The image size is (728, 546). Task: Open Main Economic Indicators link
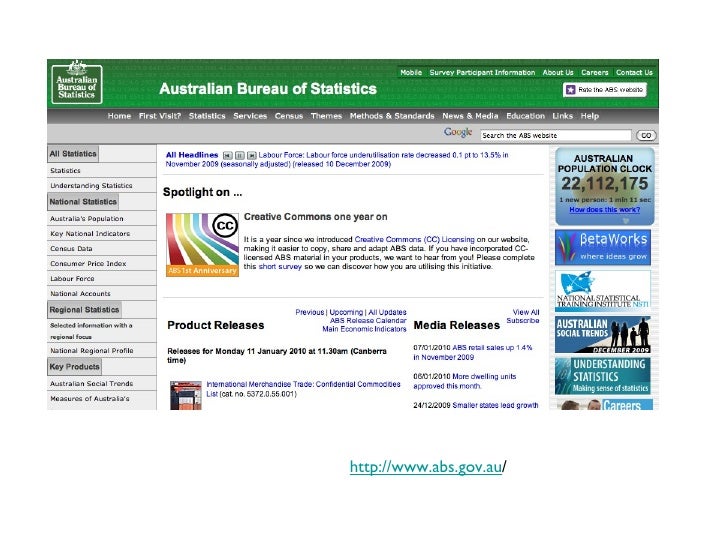pos(364,329)
